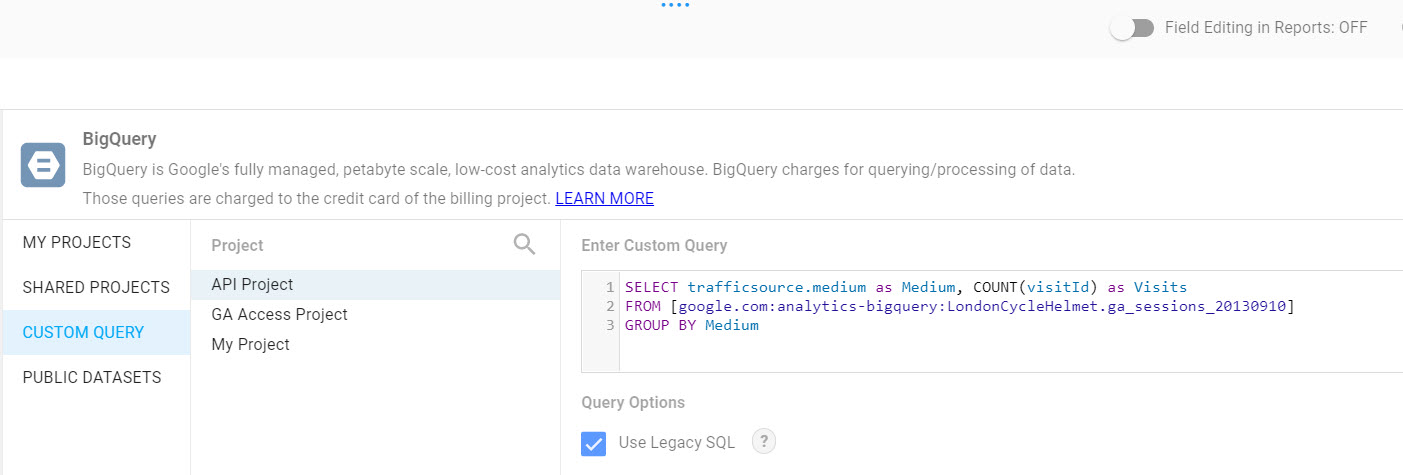The image size is (1403, 475).
Task: Click the GROUP BY Medium line
Action: tap(692, 325)
